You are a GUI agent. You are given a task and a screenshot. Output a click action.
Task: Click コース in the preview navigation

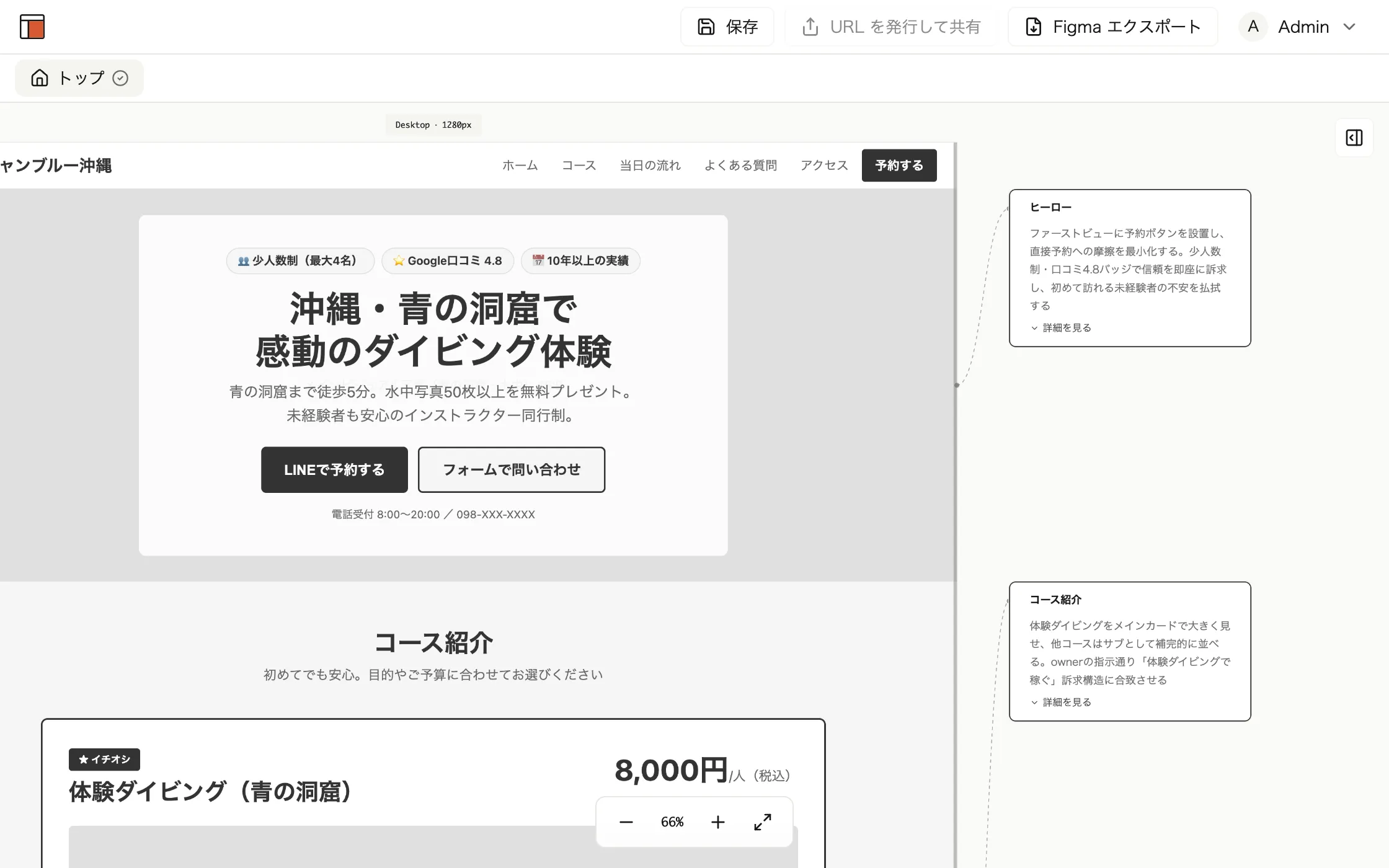(579, 166)
